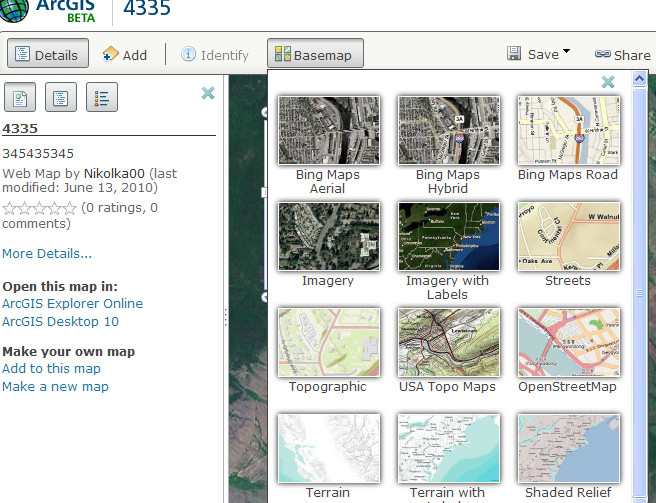The image size is (656, 503).
Task: Rate the map with the star rating
Action: (40, 208)
